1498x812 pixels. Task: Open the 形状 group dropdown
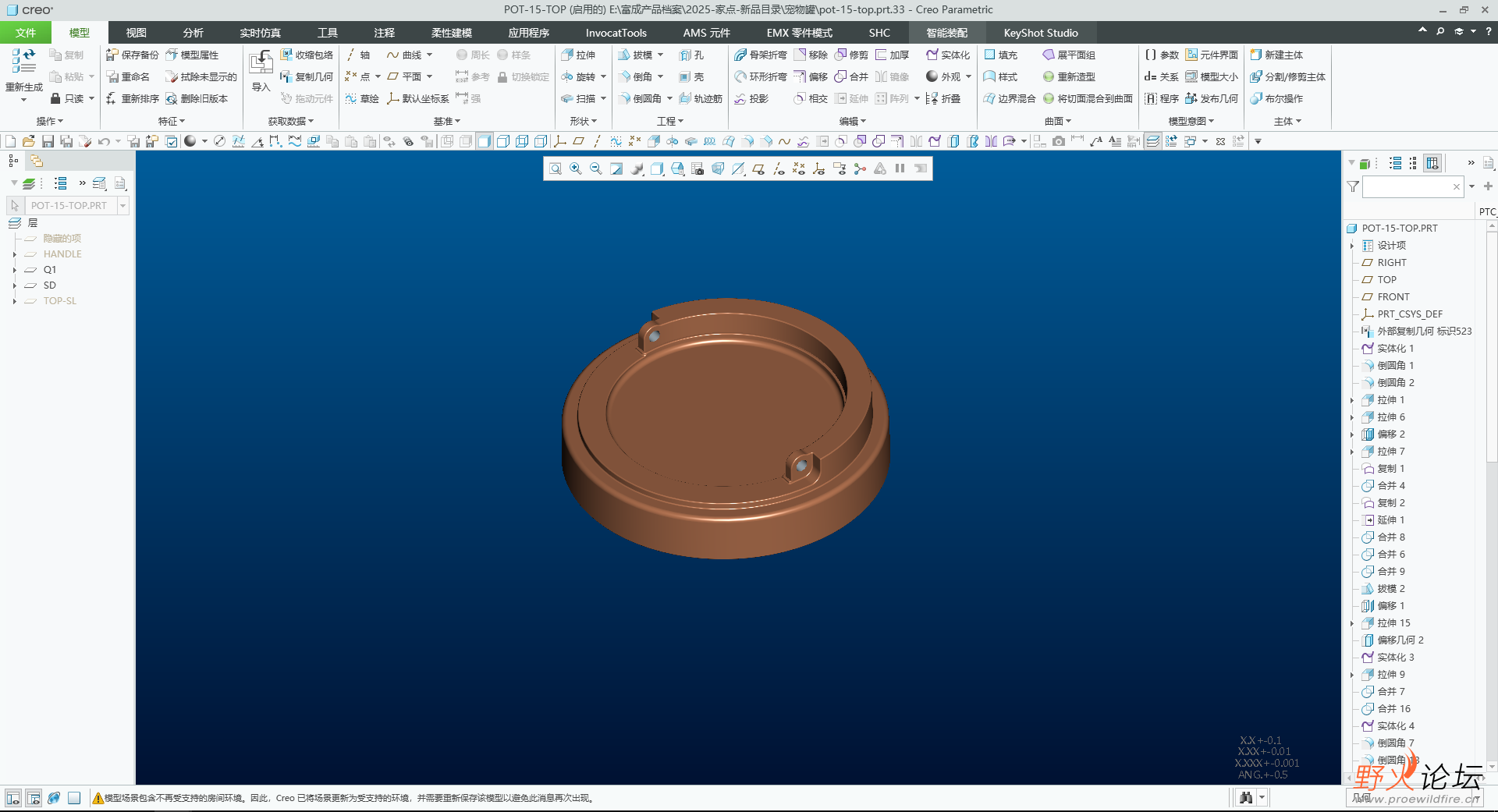tap(583, 121)
